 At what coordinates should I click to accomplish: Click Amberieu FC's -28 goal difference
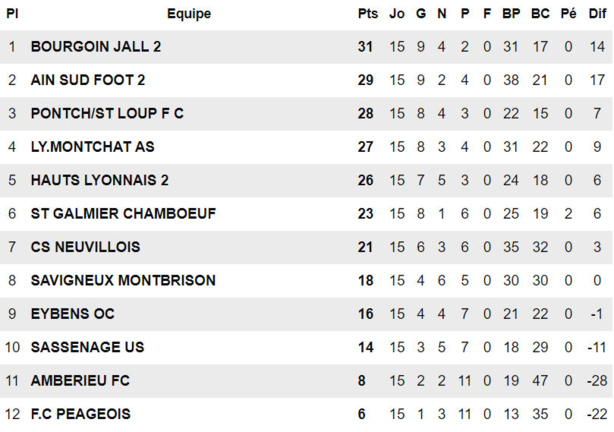coord(598,380)
